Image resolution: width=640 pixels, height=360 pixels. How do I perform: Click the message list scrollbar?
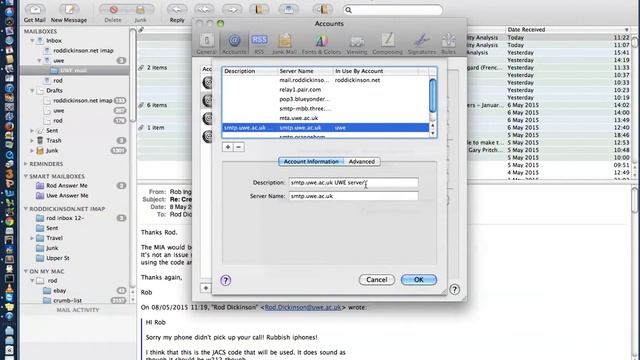coord(634,42)
